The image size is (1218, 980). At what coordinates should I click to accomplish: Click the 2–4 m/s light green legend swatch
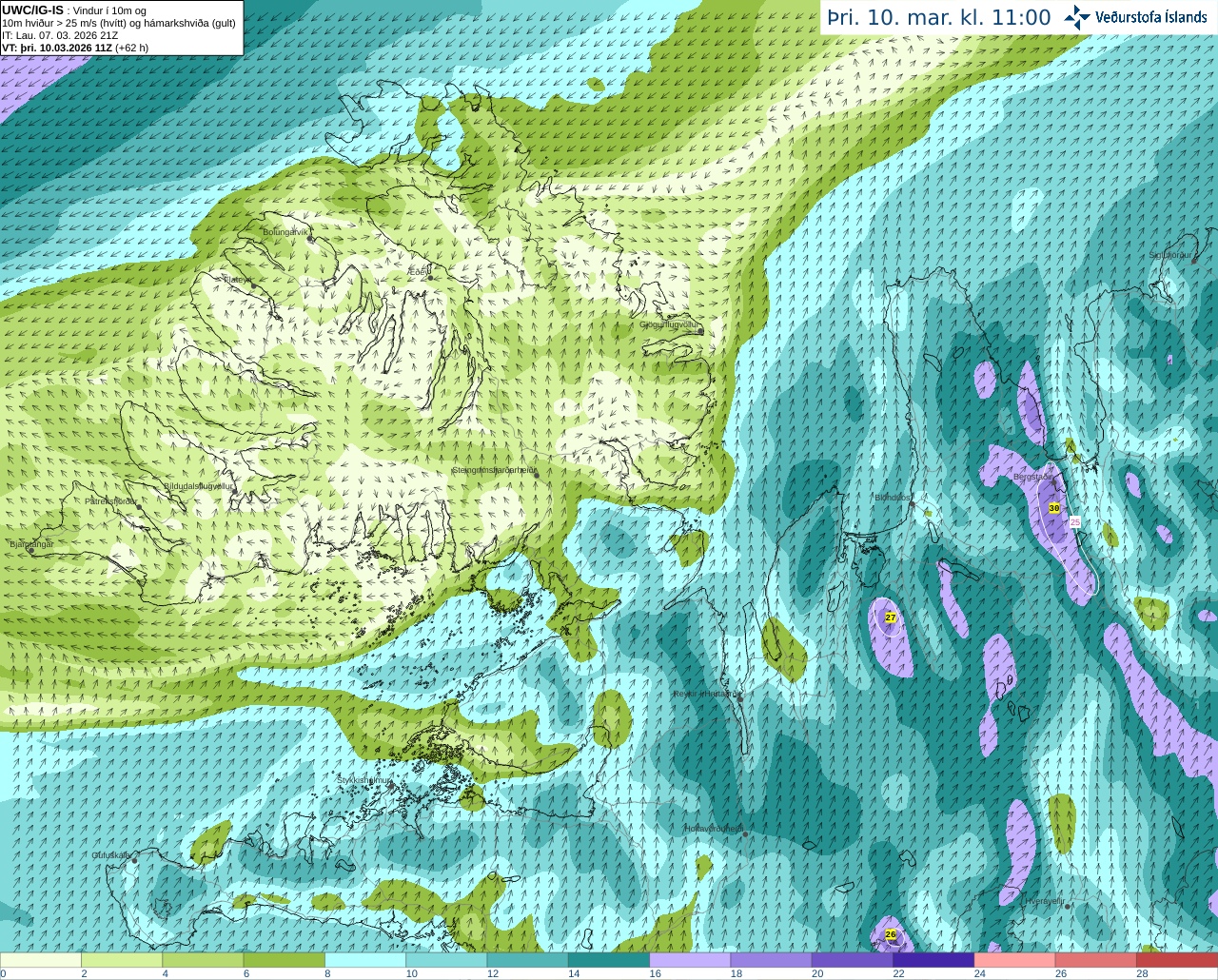(122, 960)
